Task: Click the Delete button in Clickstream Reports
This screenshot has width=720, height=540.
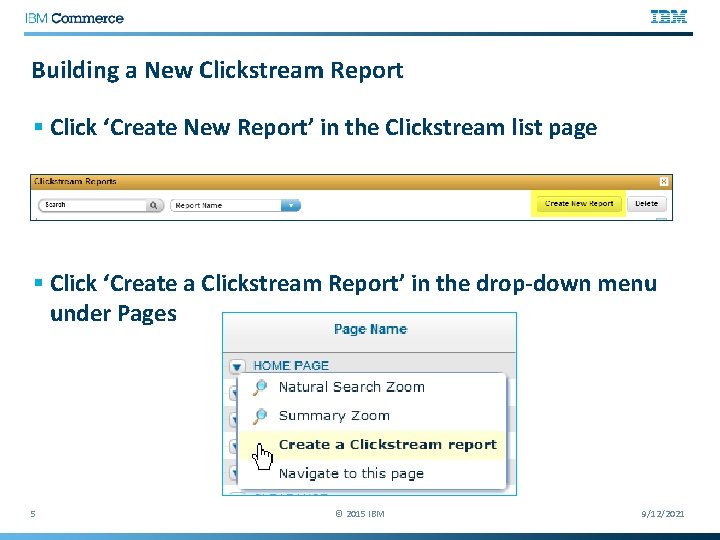Action: coord(647,203)
